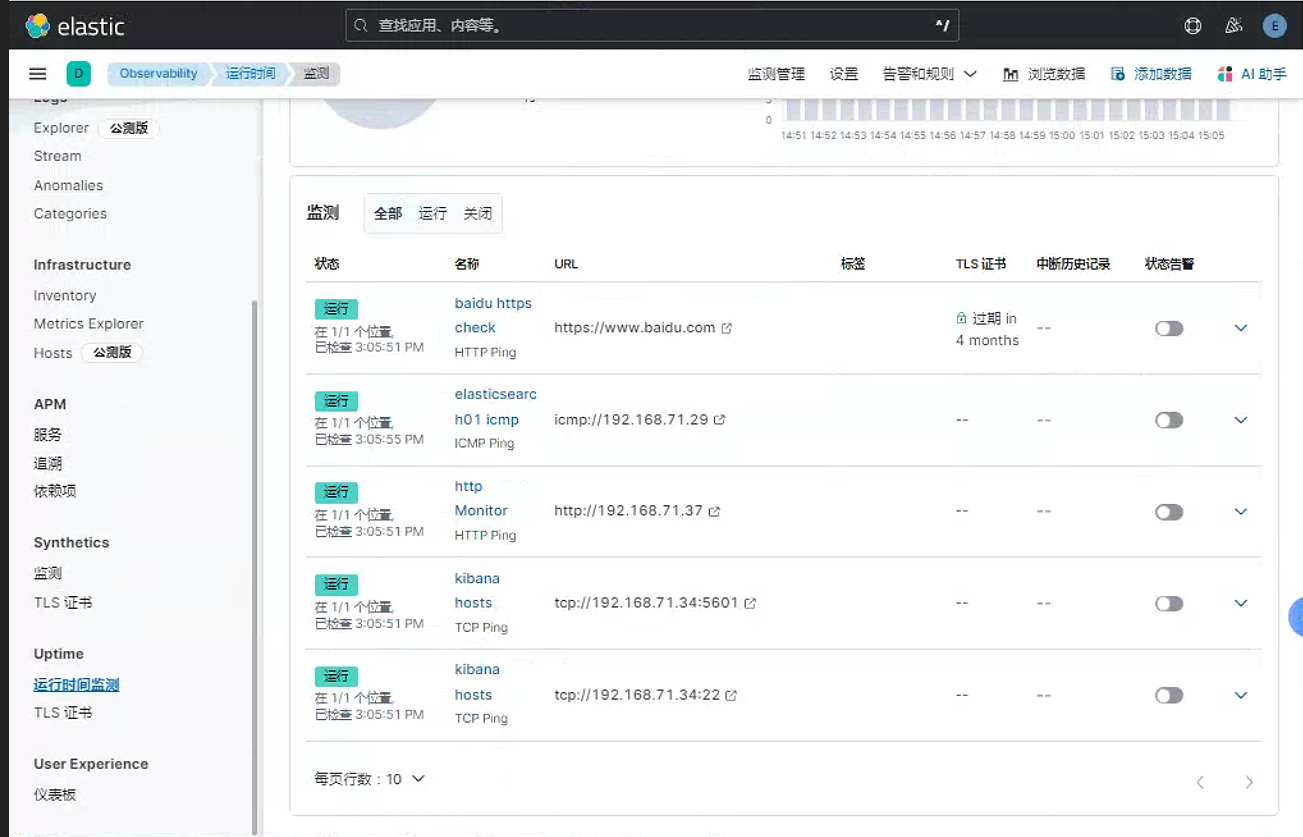Click the green D space avatar
Viewport: 1303px width, 837px height.
[x=79, y=74]
